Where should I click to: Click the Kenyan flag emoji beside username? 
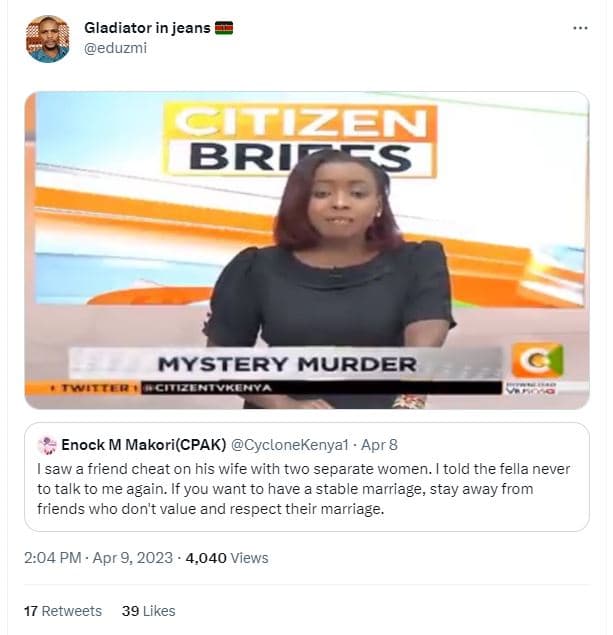[x=223, y=28]
